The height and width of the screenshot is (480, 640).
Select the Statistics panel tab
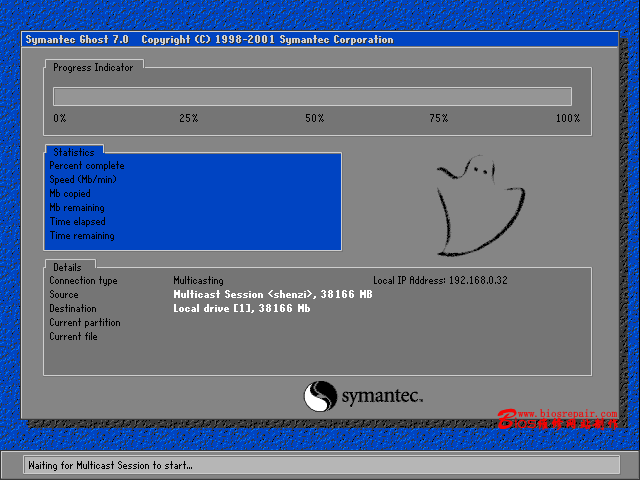point(74,152)
